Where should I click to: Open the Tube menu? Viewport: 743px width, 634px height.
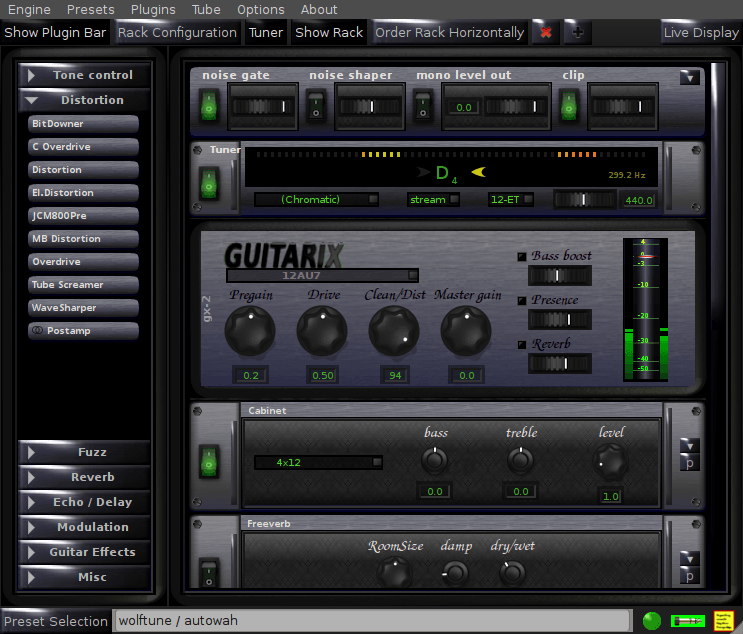(206, 9)
